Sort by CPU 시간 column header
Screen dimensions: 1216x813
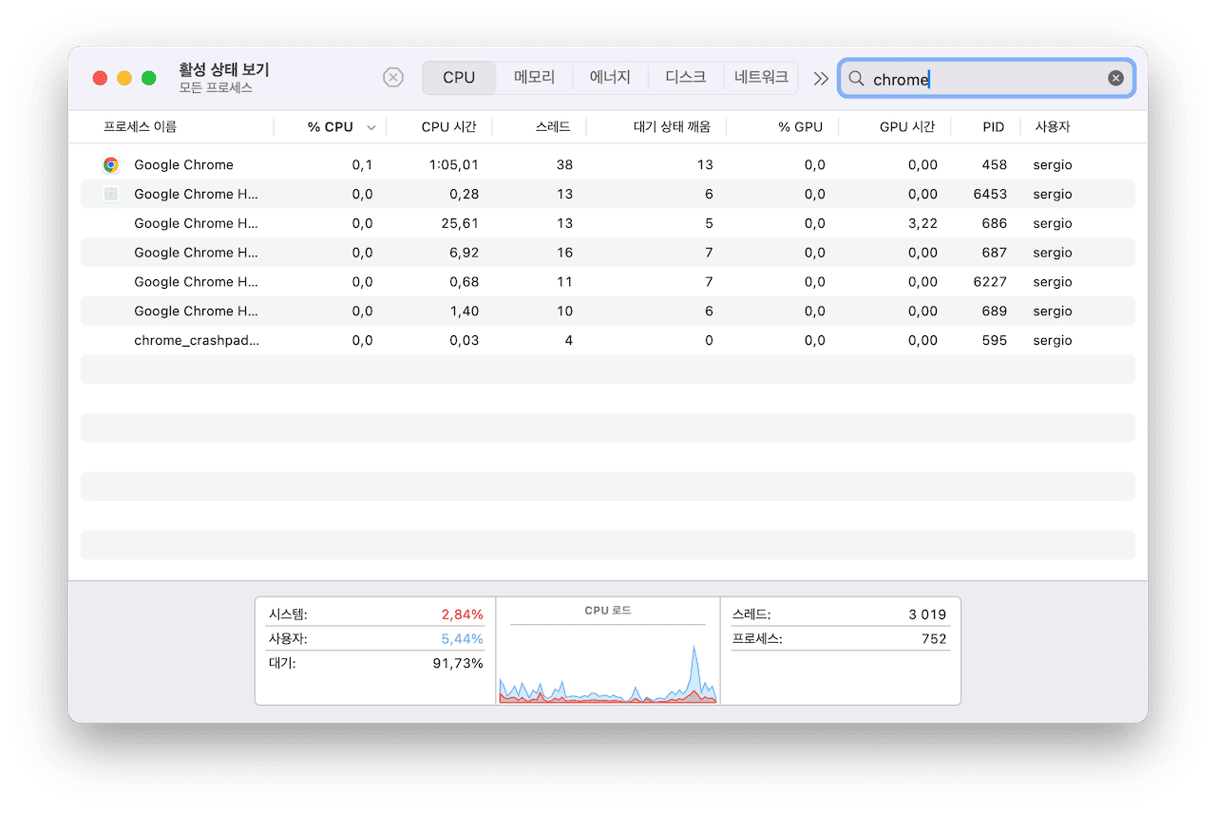click(x=449, y=127)
